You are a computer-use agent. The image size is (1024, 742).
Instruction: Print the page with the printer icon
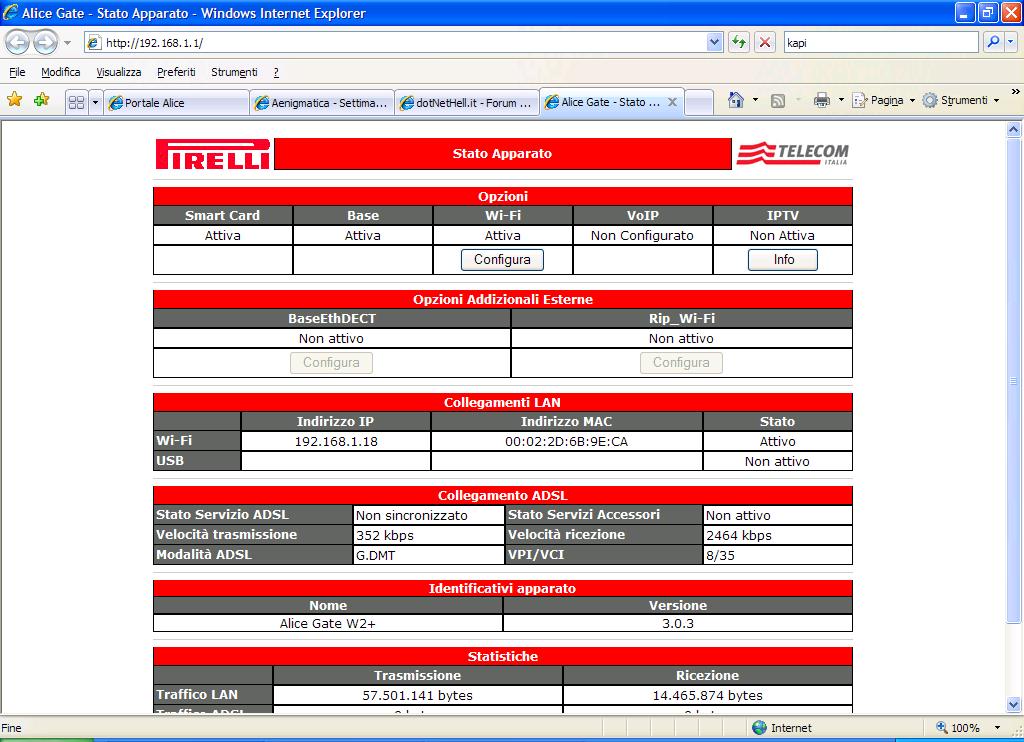822,100
